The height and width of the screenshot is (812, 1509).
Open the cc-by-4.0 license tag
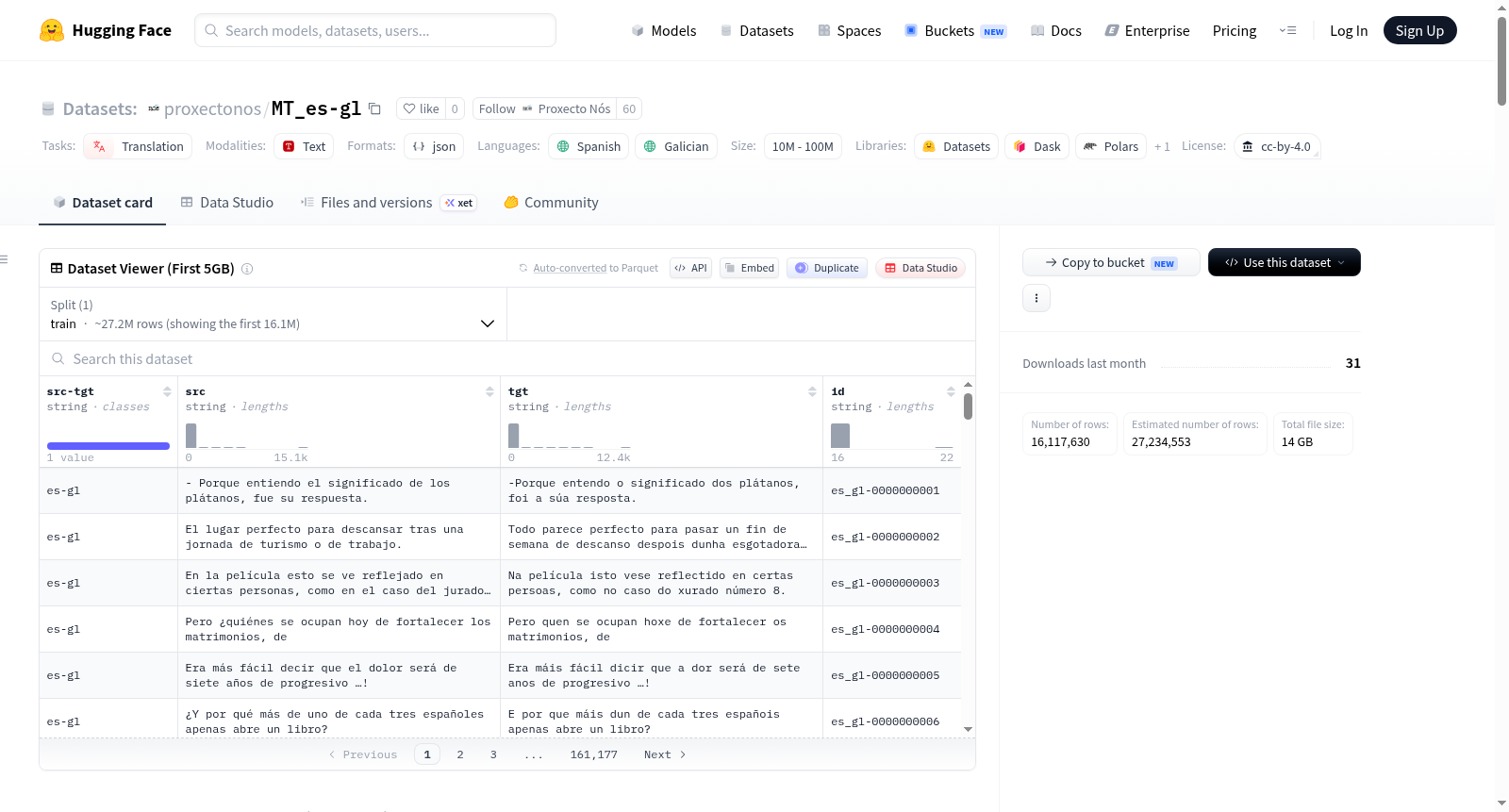[x=1277, y=146]
